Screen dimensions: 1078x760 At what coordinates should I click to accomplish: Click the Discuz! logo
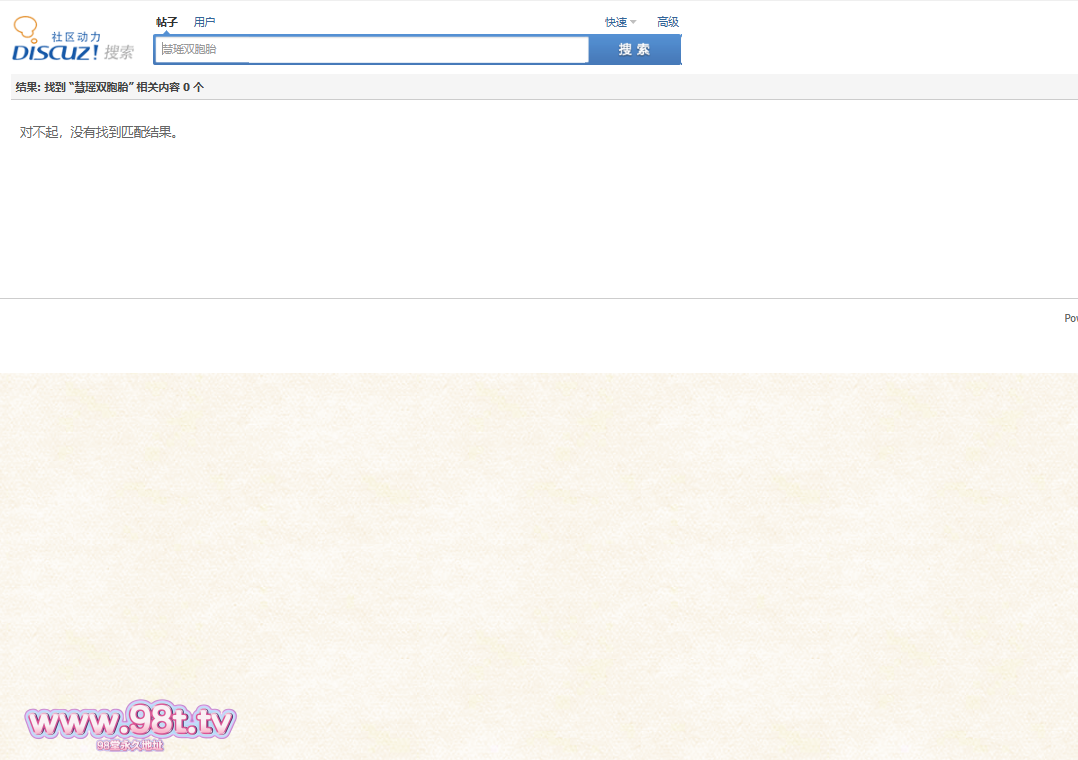pyautogui.click(x=55, y=52)
